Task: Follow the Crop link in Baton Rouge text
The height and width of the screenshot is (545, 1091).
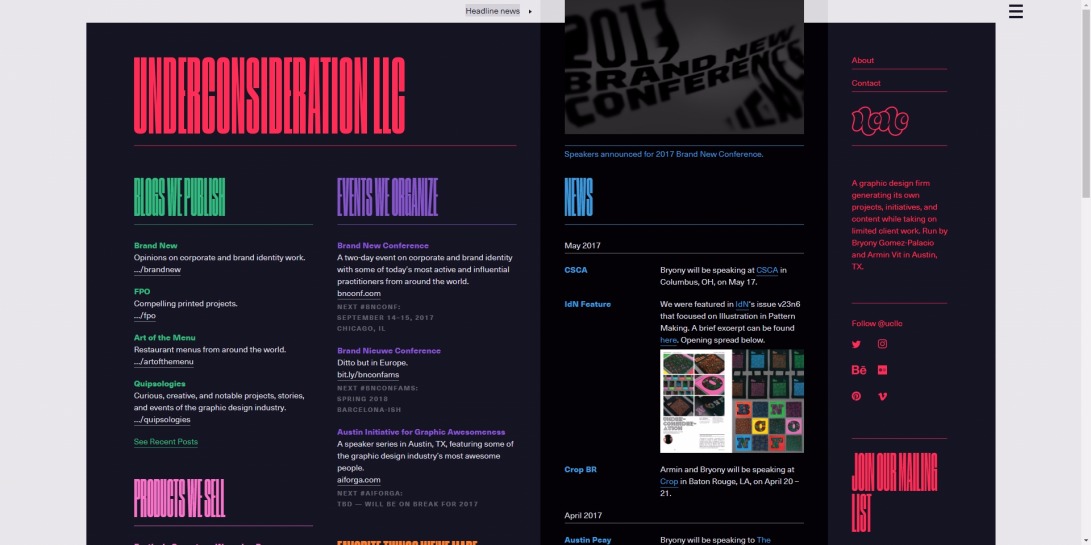Action: 669,482
